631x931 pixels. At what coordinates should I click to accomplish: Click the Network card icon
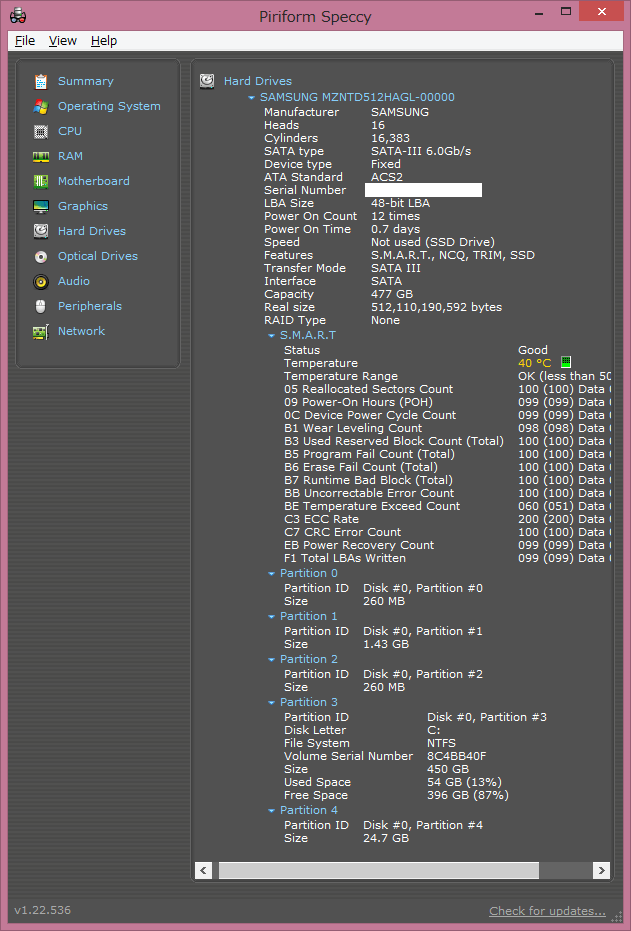tap(40, 331)
